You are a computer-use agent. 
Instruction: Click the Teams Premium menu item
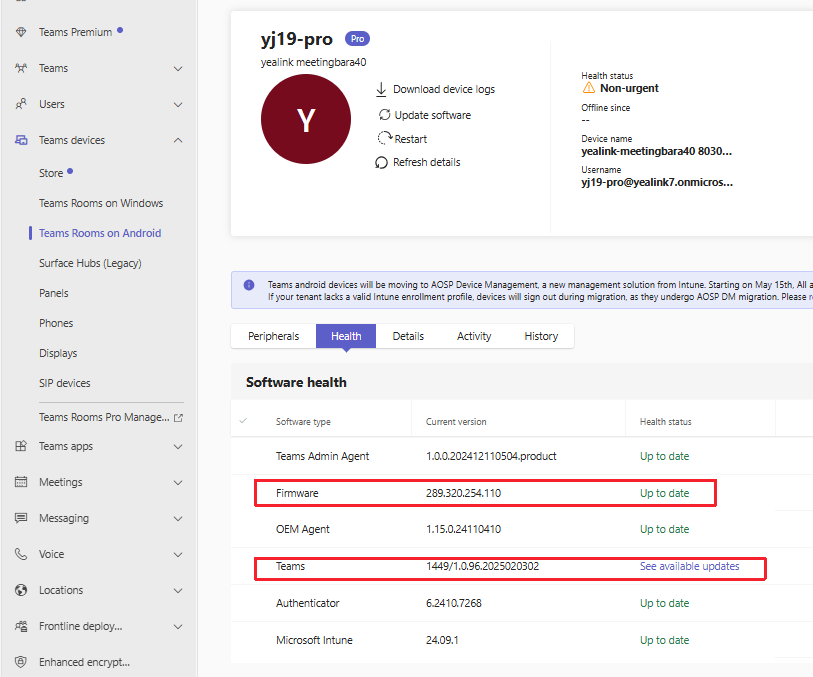tap(75, 32)
